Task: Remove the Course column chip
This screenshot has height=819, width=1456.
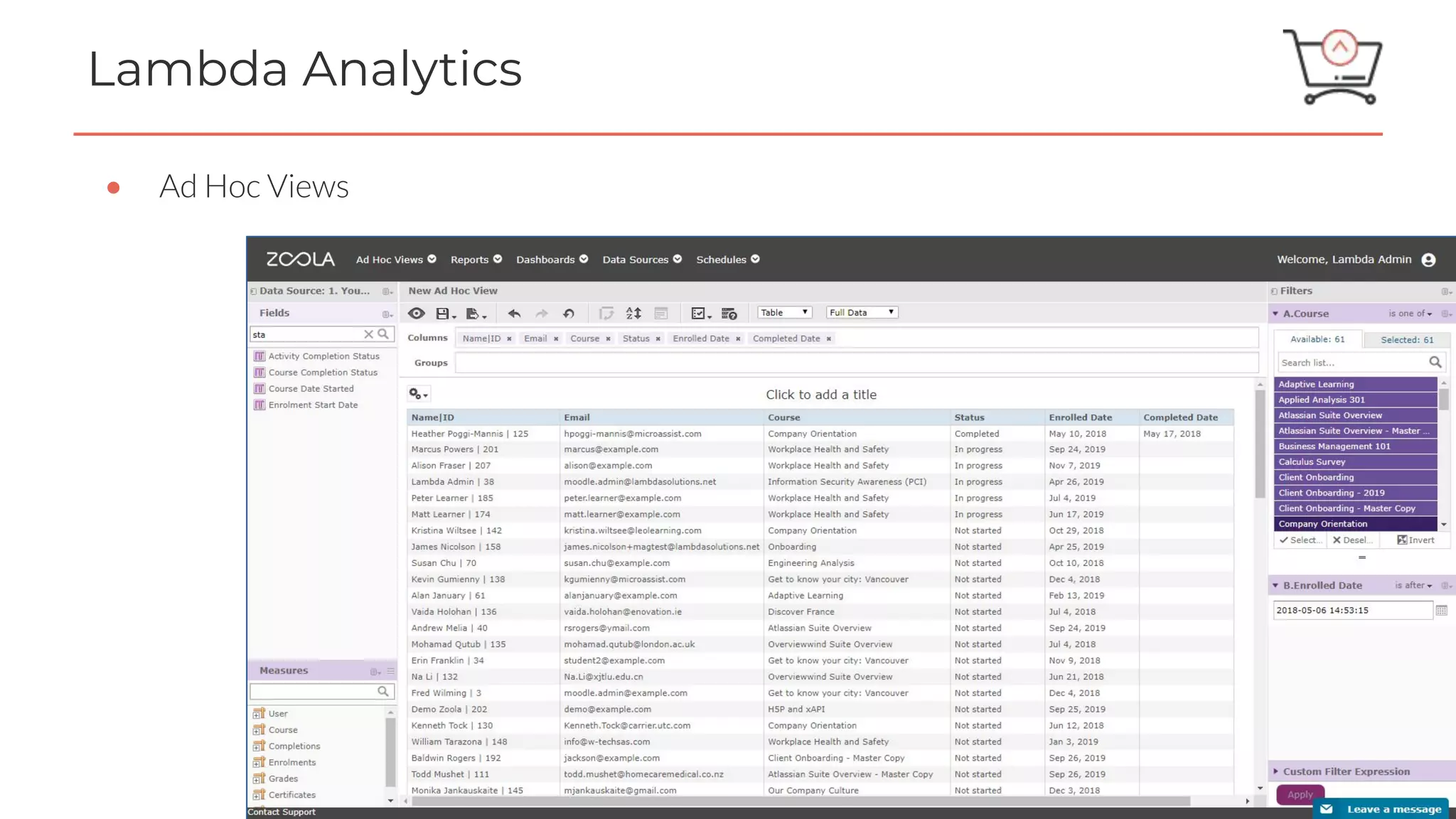Action: pyautogui.click(x=609, y=339)
